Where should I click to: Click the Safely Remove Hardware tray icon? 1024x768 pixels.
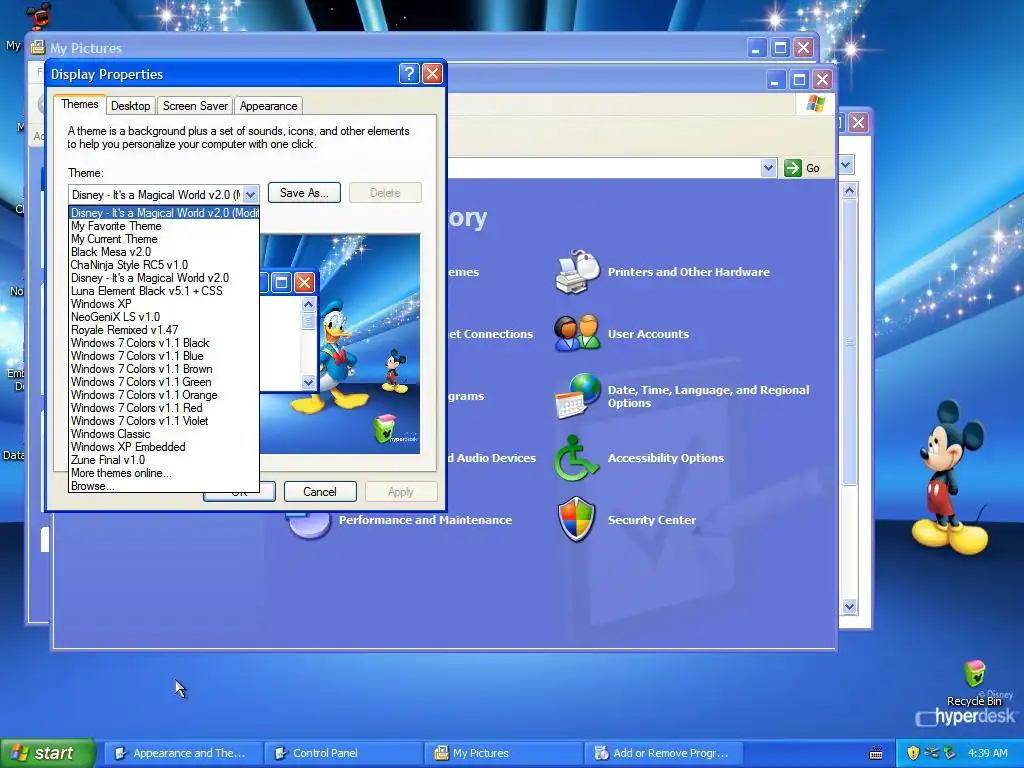(950, 753)
